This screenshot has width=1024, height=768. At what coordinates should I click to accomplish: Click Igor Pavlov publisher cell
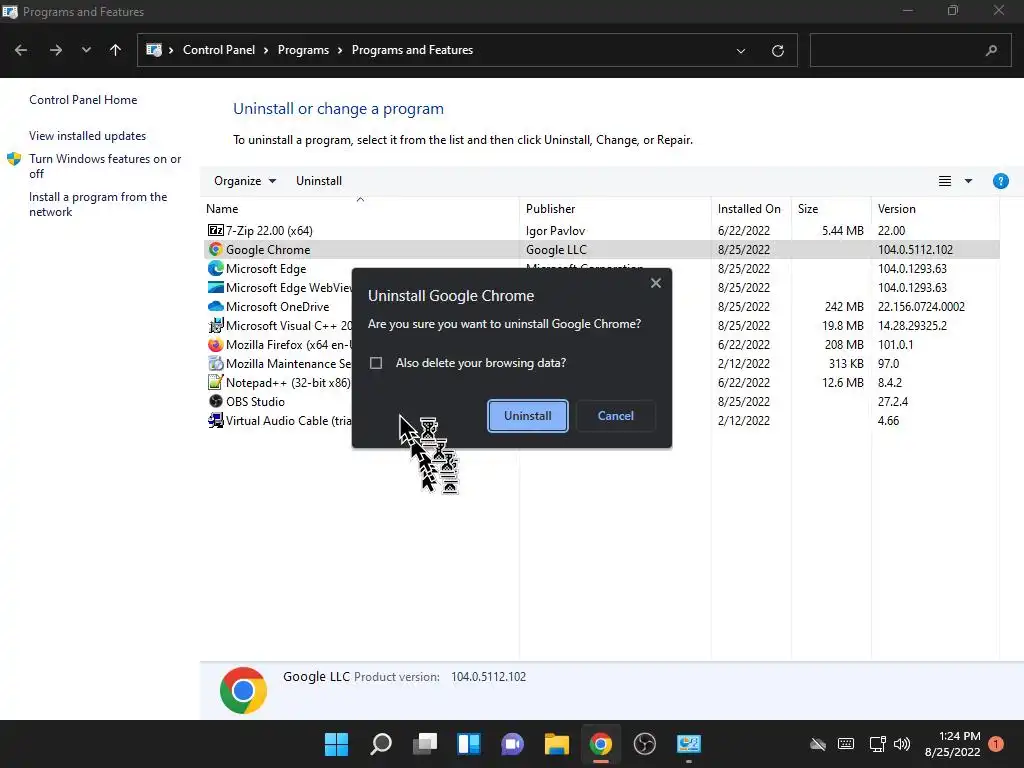coord(555,231)
